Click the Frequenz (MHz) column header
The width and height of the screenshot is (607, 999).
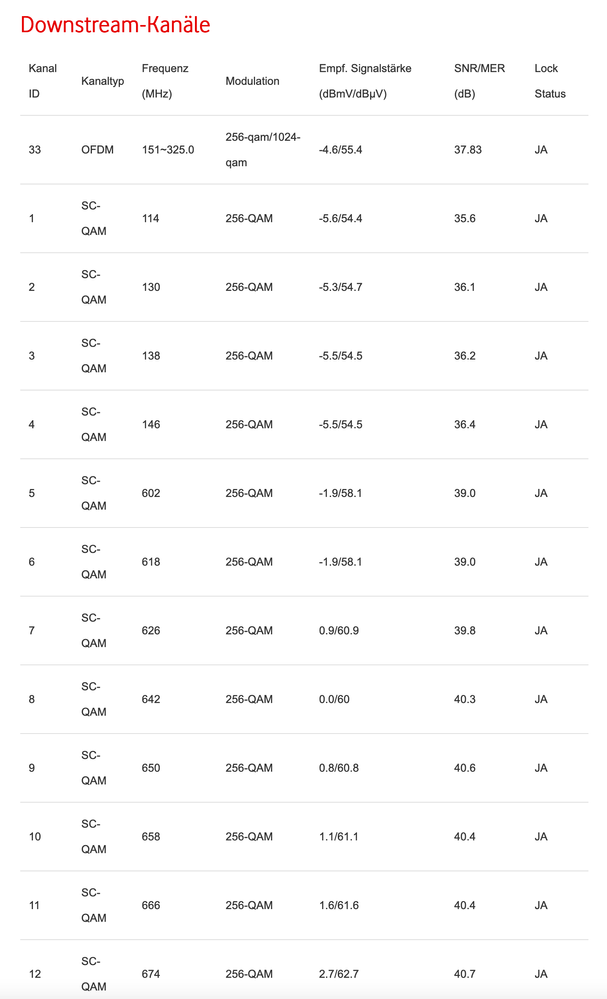(x=165, y=81)
